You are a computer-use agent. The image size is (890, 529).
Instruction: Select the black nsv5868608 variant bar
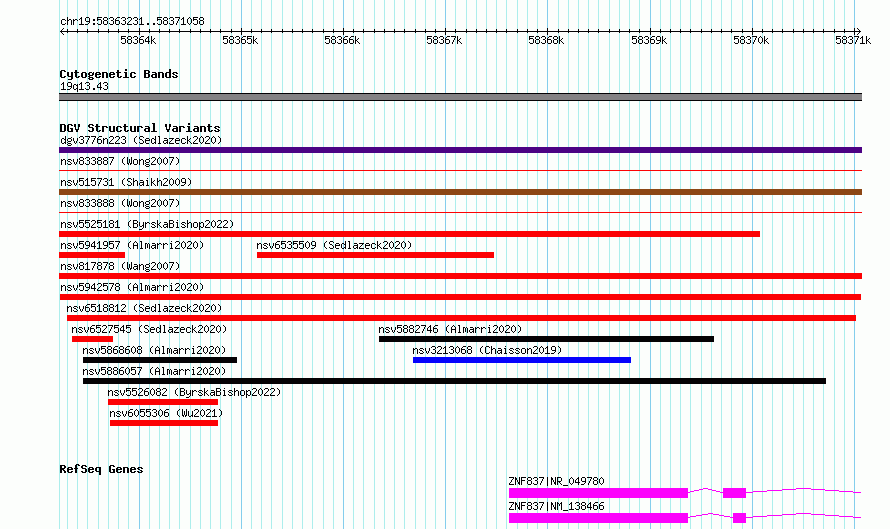[x=159, y=360]
